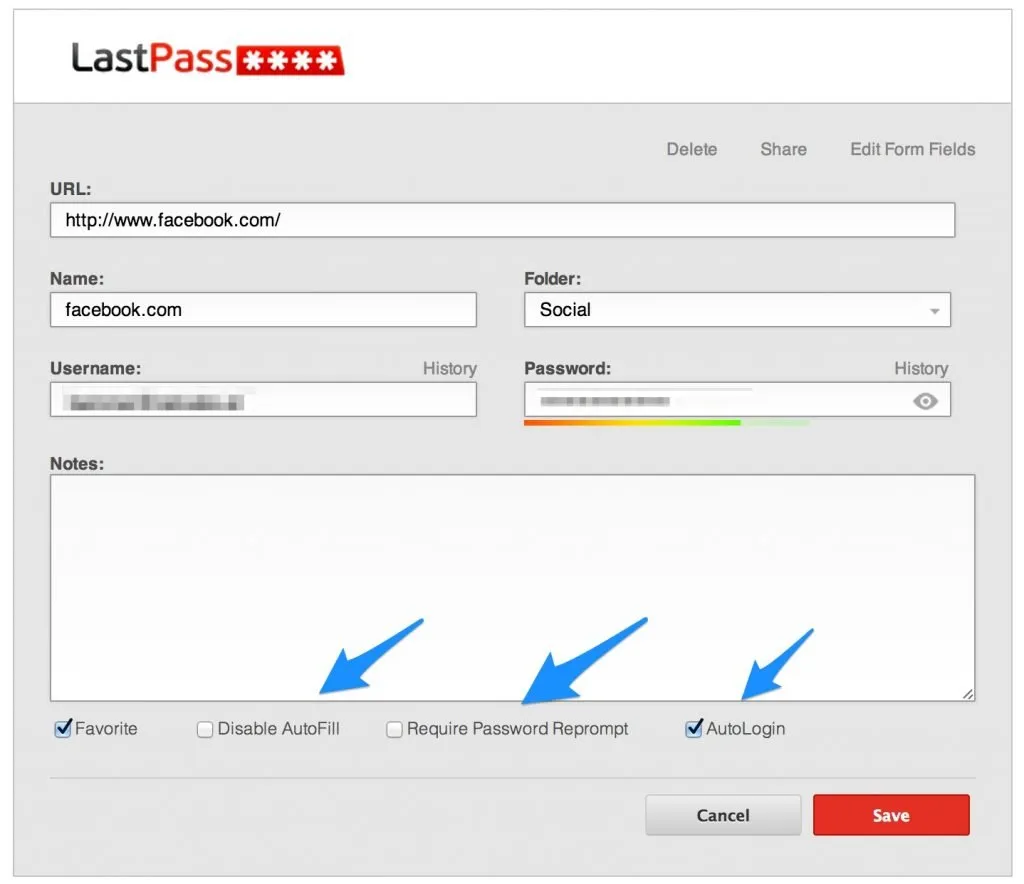Click into the Notes text area

coord(513,588)
